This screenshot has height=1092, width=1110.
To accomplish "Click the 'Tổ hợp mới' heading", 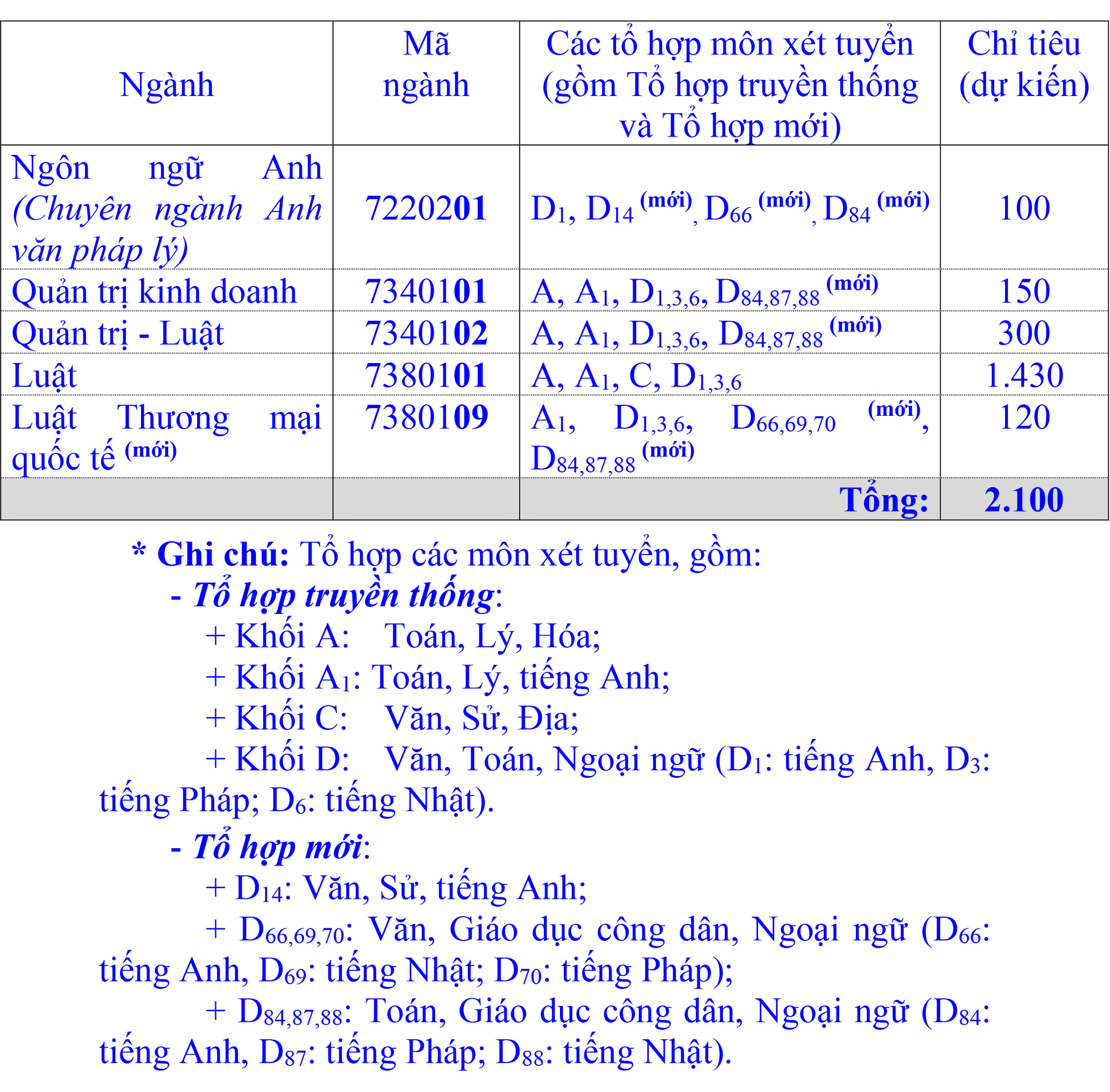I will click(x=277, y=848).
